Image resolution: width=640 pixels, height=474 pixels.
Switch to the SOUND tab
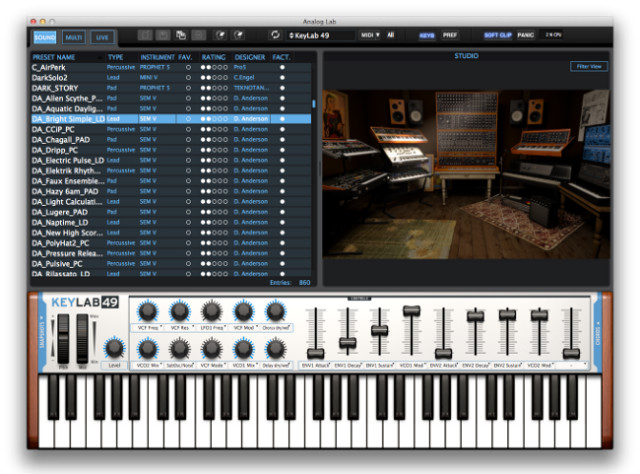coord(44,38)
